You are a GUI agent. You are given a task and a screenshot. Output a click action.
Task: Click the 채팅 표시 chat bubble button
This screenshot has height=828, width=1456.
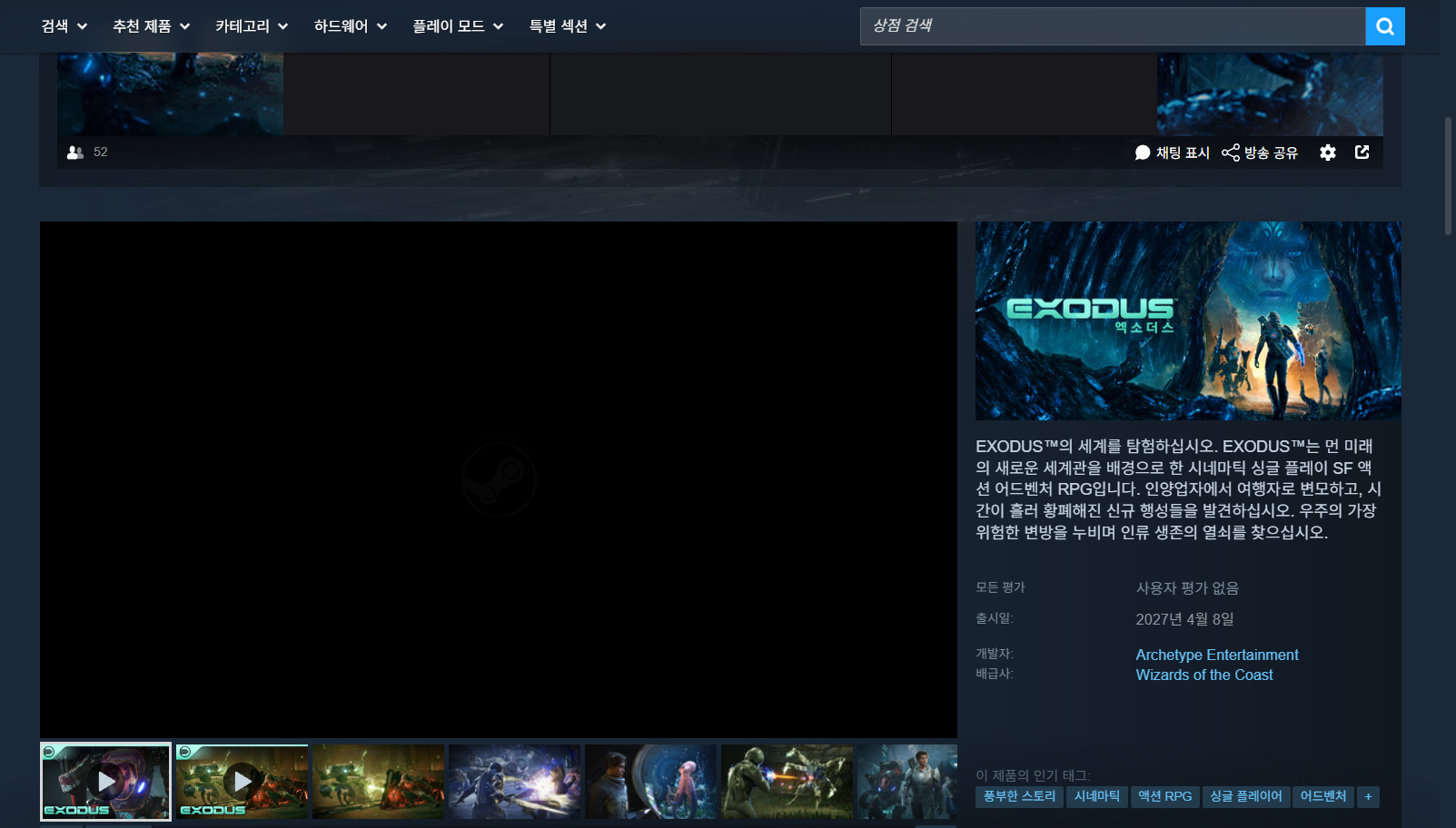[x=1173, y=153]
